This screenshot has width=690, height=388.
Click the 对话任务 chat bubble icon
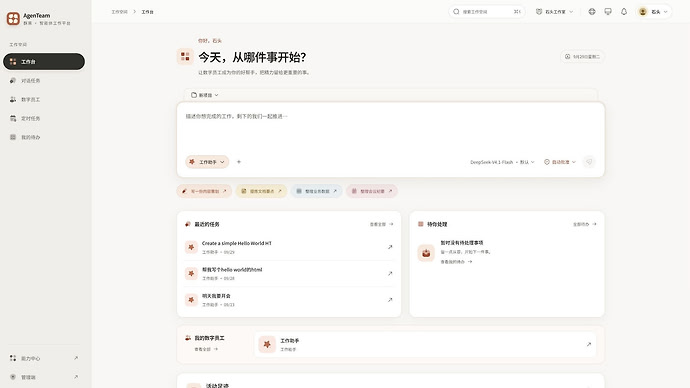click(x=13, y=81)
